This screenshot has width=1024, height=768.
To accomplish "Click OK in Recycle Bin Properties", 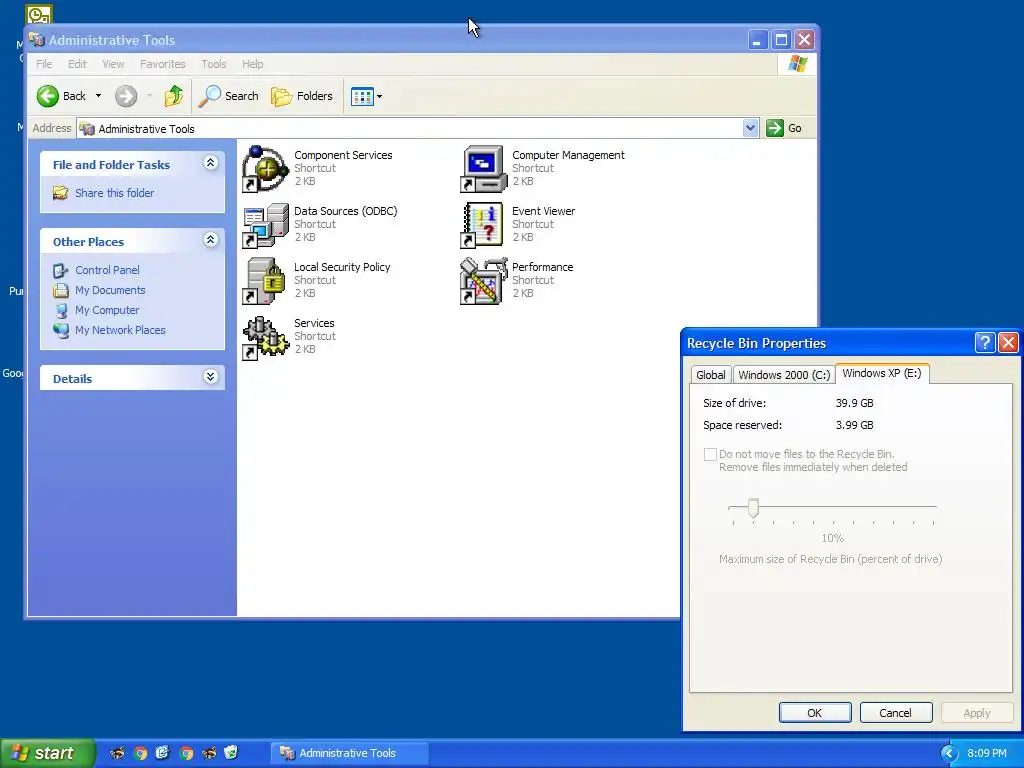I will pos(814,712).
